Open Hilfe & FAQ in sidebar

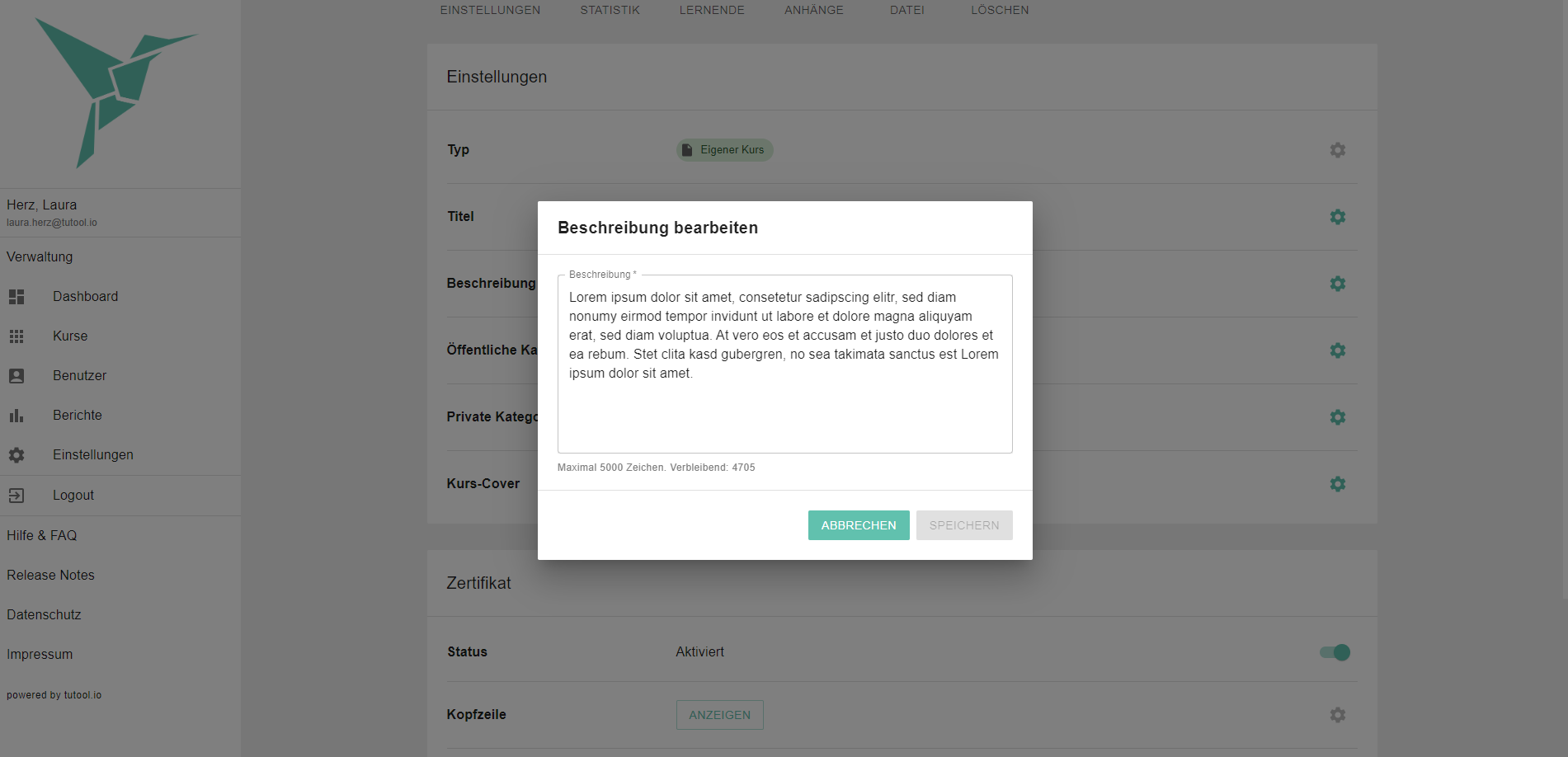[x=41, y=536]
